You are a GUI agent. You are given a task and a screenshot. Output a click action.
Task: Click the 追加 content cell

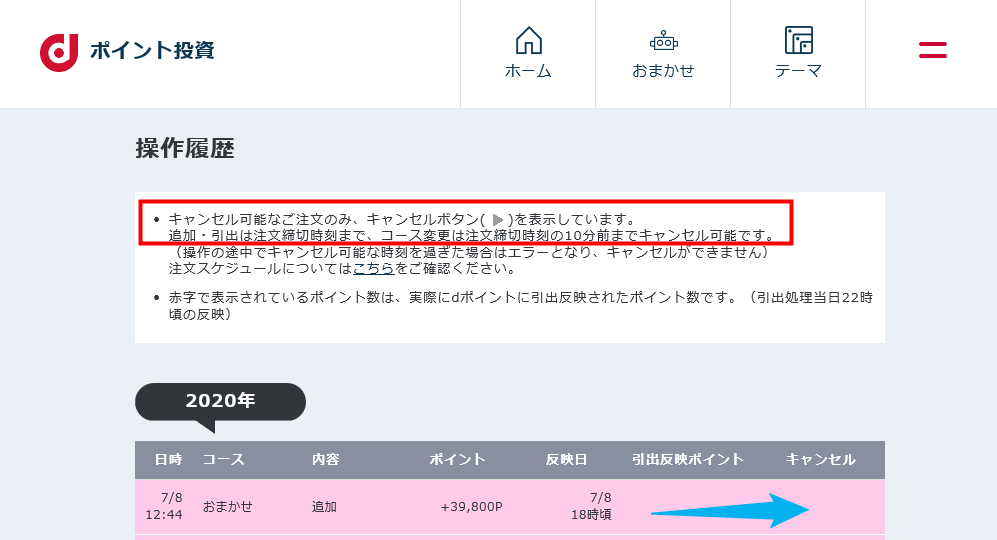tap(324, 507)
